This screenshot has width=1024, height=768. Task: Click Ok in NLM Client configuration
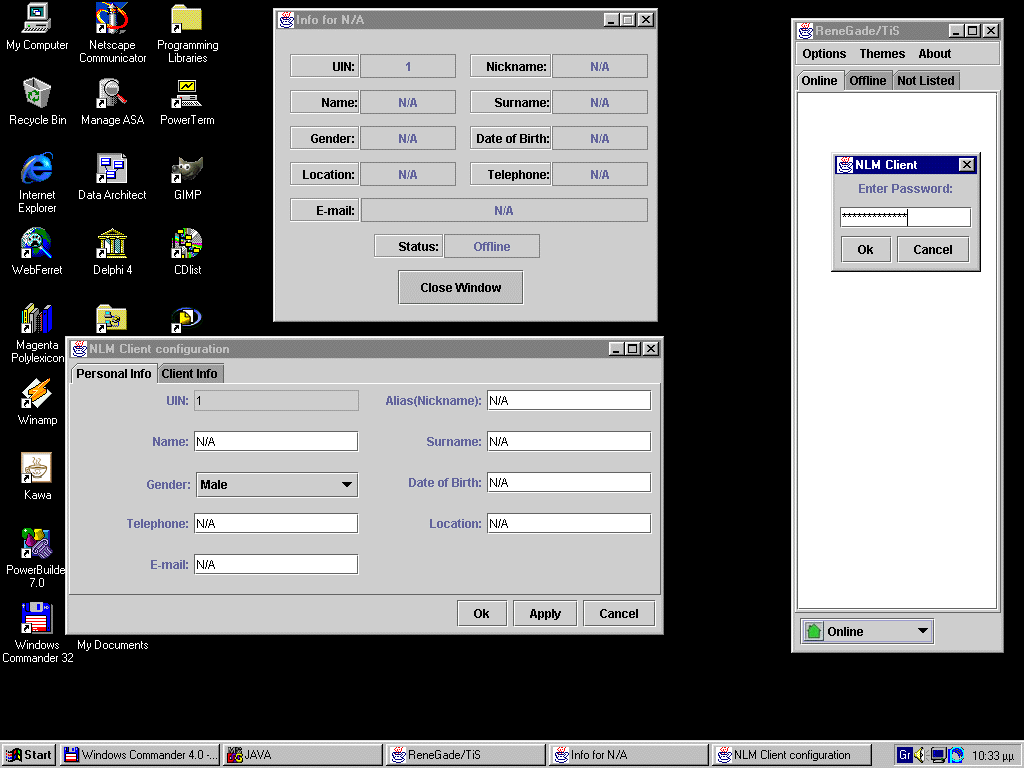(481, 613)
